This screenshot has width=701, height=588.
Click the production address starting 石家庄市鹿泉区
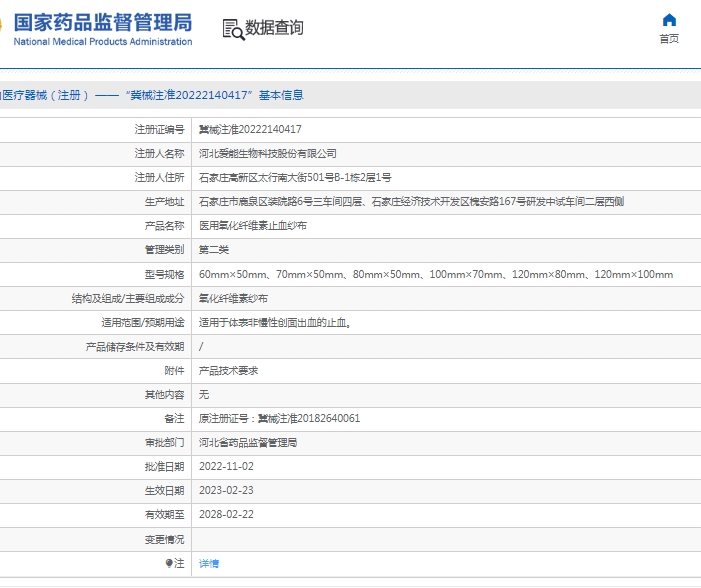[411, 202]
